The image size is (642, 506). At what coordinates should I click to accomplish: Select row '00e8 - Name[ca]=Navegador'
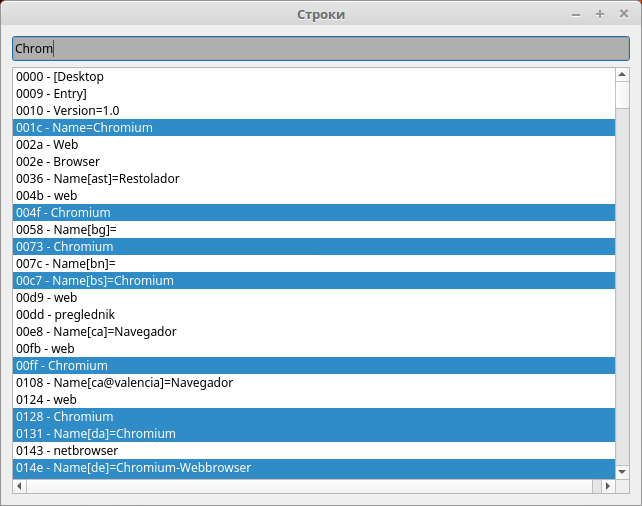[x=314, y=332]
